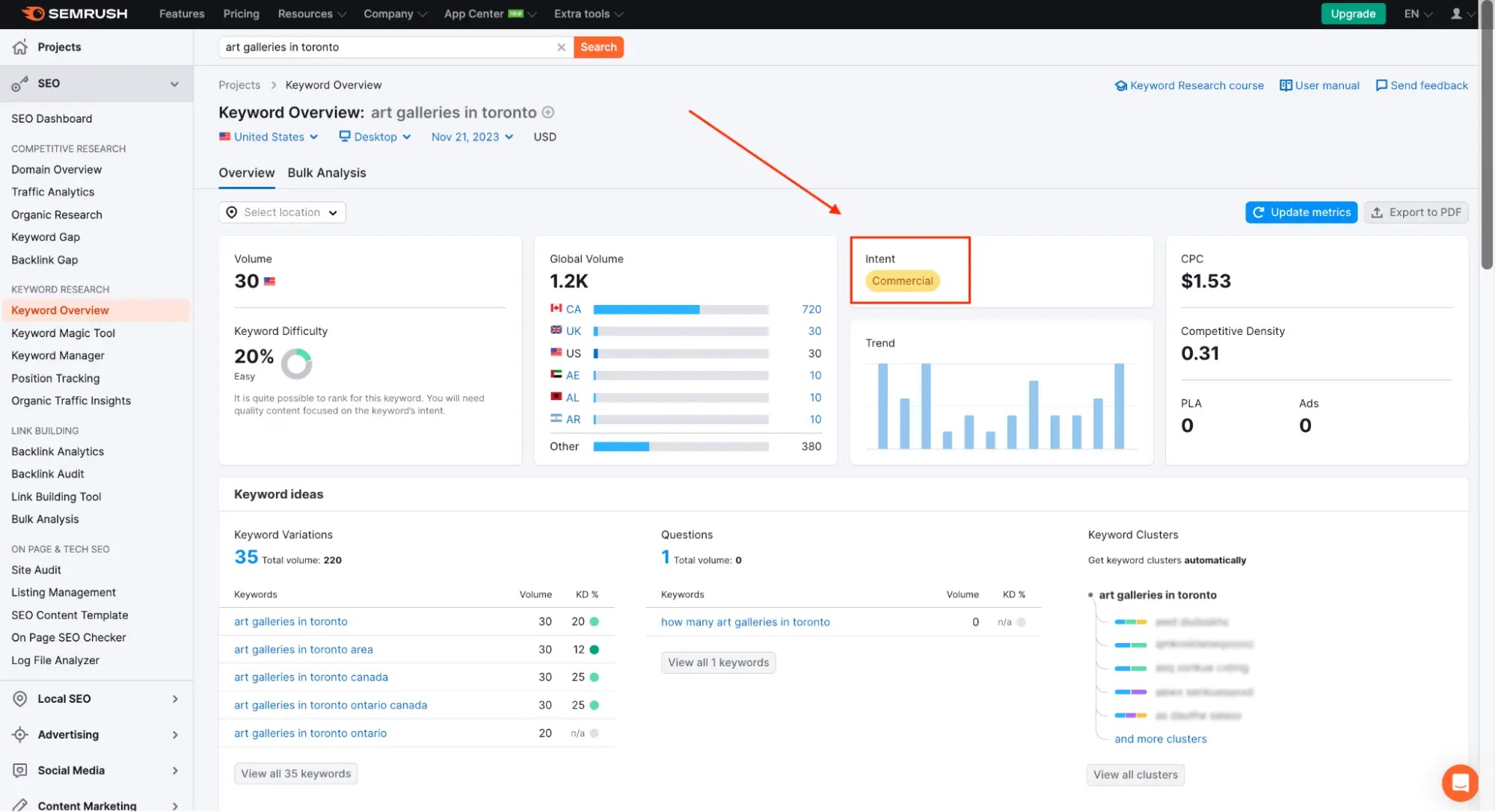Open the United States country dropdown
Screen dimensions: 1495x812
pos(268,137)
